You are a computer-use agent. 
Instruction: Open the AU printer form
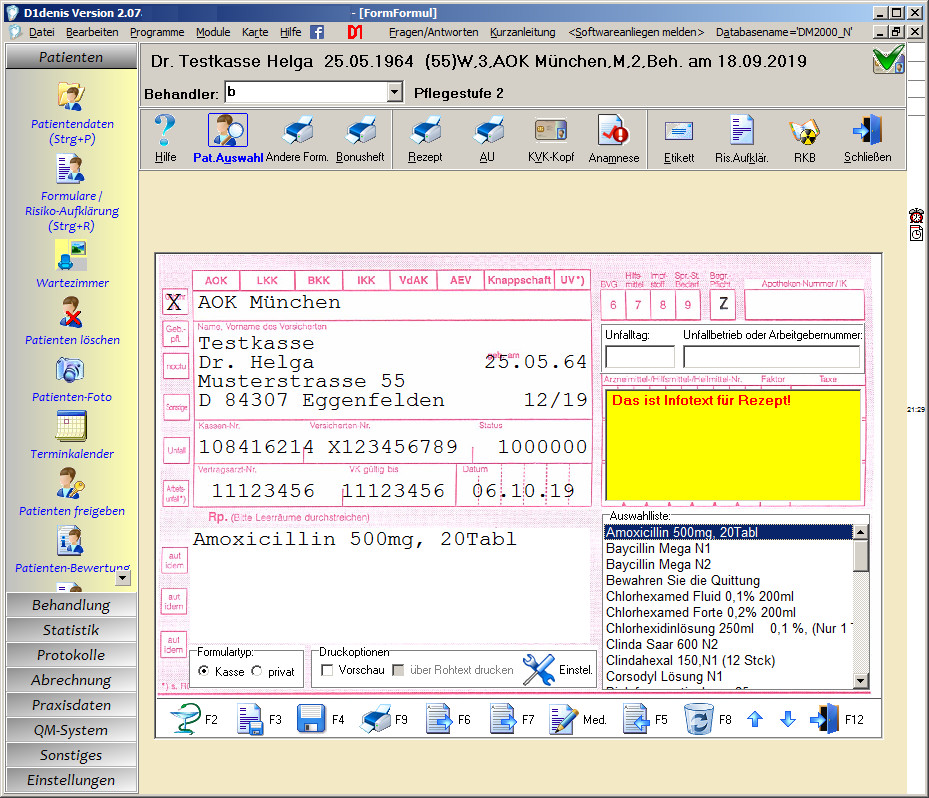point(487,130)
